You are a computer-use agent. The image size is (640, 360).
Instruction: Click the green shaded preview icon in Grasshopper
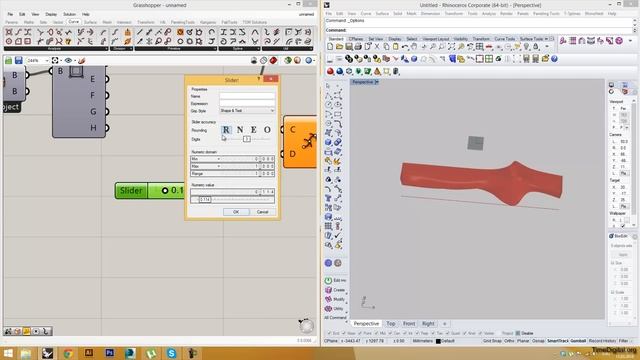[288, 60]
